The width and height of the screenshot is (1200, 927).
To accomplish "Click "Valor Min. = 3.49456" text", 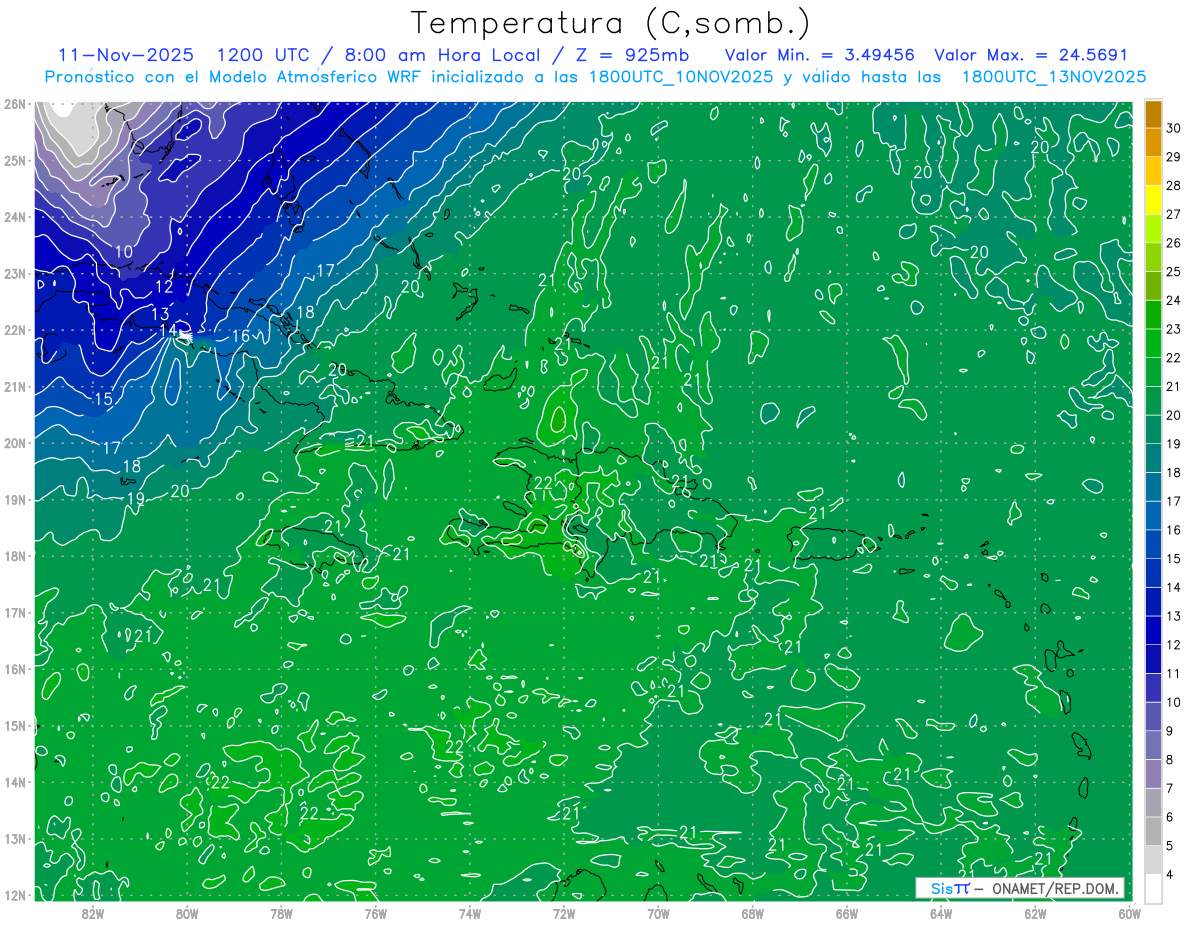I will 822,55.
